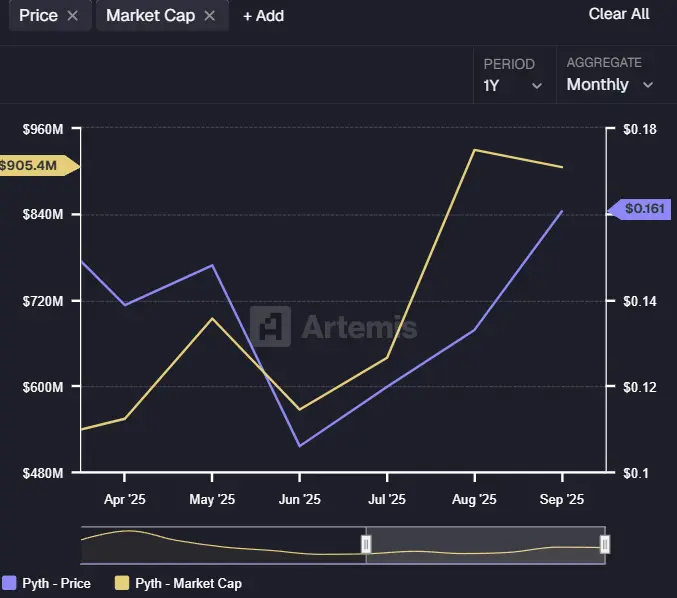
Task: Remove the Market Cap metric chip
Action: click(209, 16)
